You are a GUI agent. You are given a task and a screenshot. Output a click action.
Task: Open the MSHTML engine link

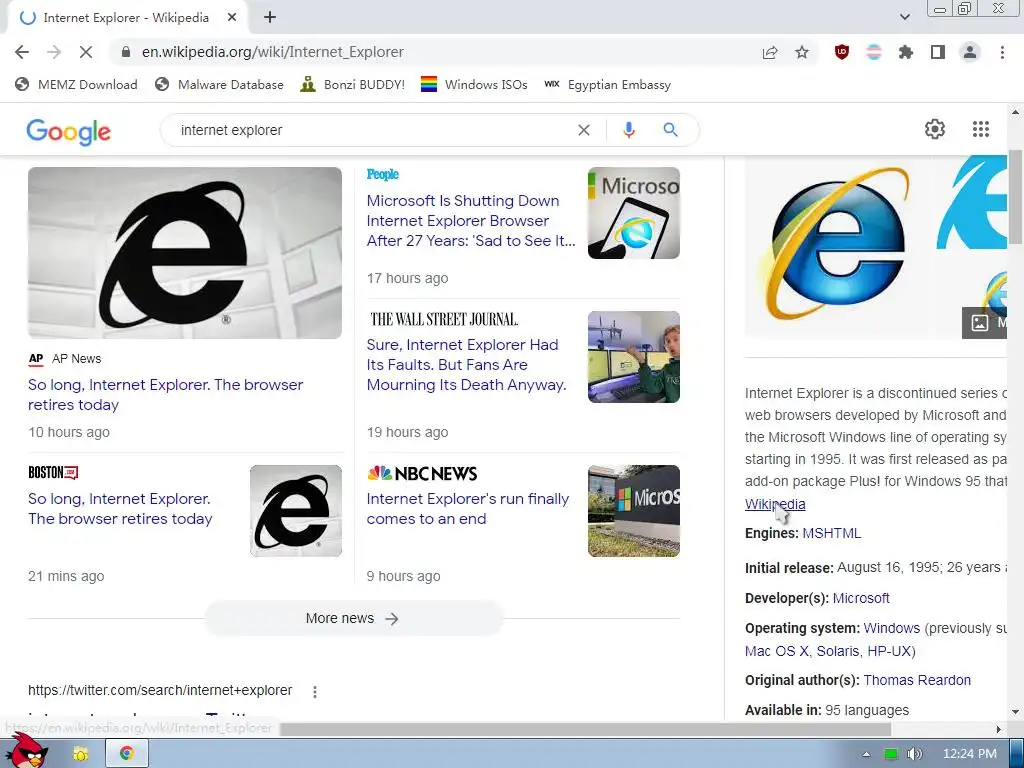pyautogui.click(x=831, y=534)
